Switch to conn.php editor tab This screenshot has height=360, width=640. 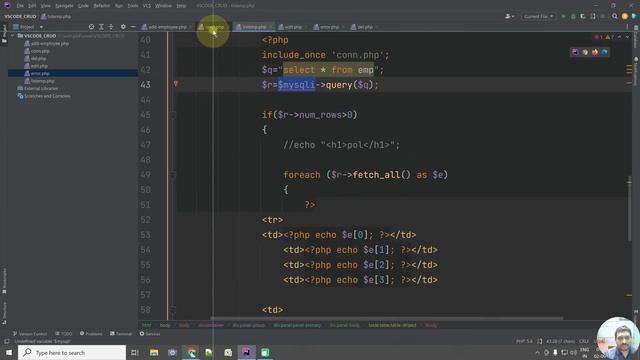coord(212,27)
